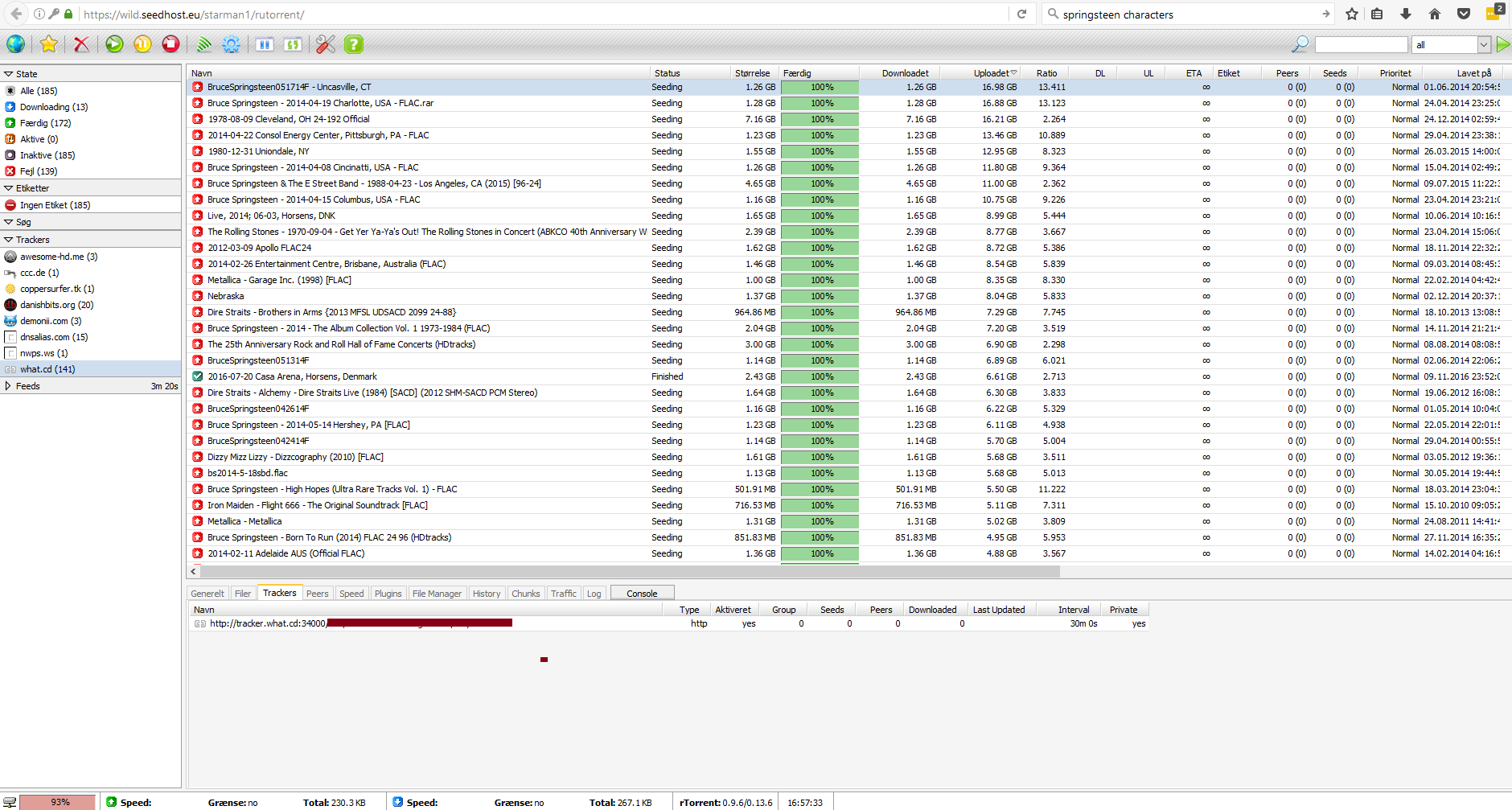Select the '2016-07-20 Casa Arena, Horsens, Denmark' torrent
Screen dimensions: 1512x810
[844, 376]
